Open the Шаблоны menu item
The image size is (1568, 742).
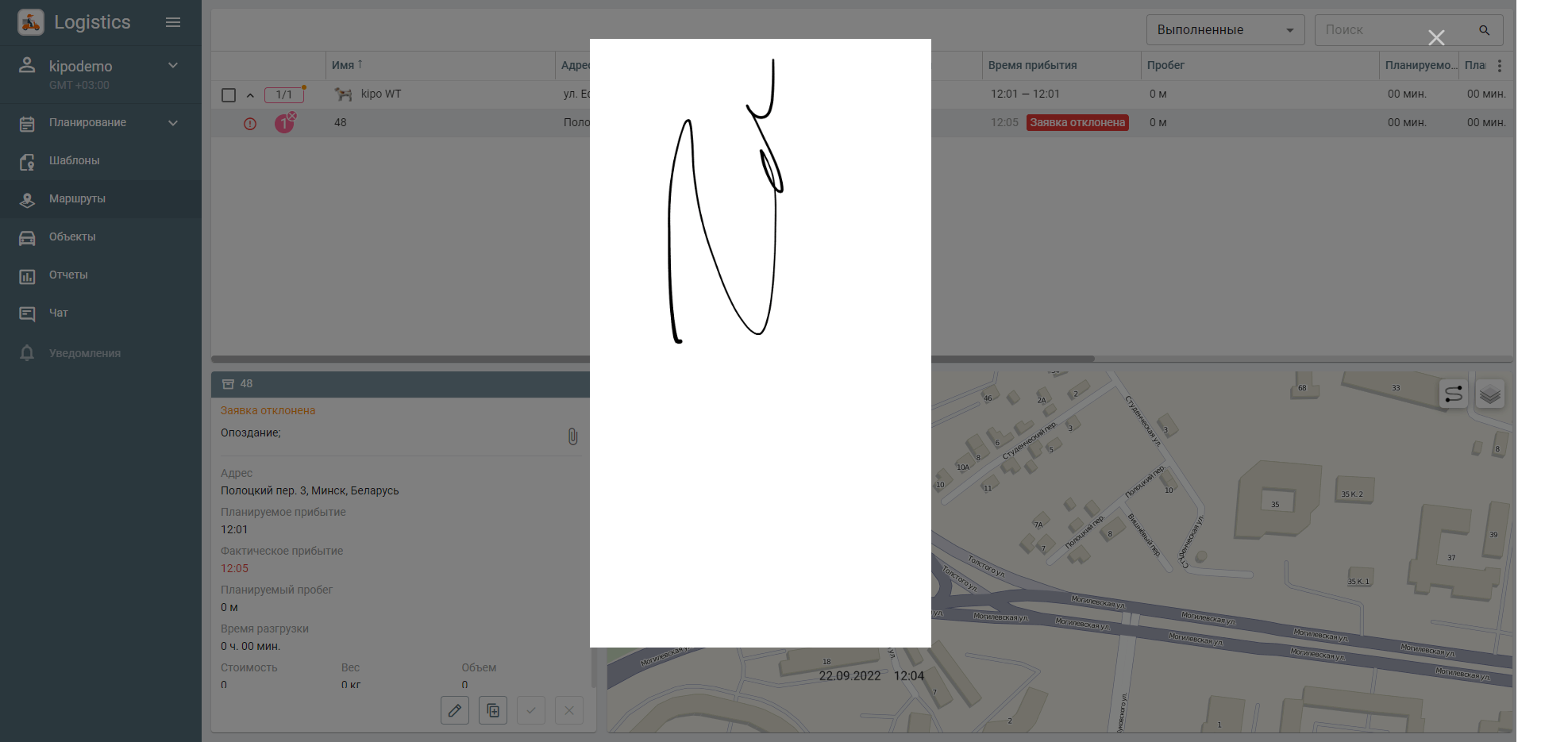pyautogui.click(x=75, y=160)
